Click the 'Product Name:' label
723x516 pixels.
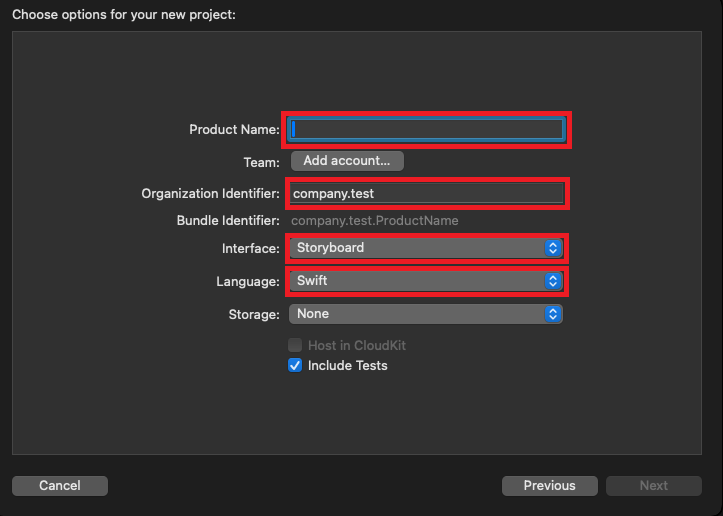click(x=234, y=129)
